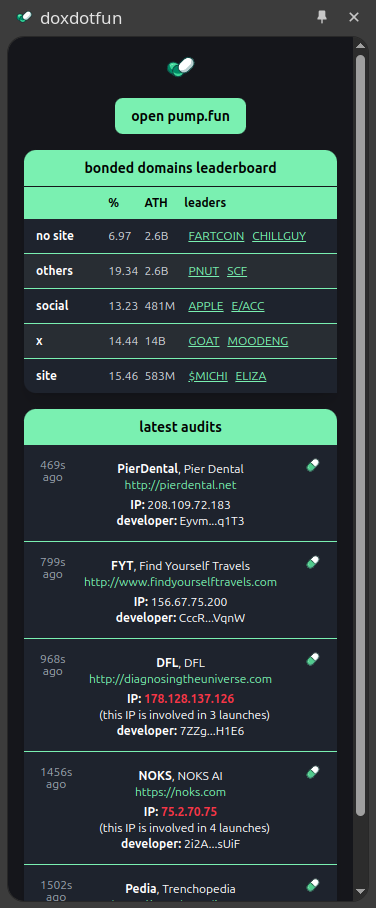Click the pill icon beside FYT audit
Screen dimensions: 376x908
click(313, 562)
